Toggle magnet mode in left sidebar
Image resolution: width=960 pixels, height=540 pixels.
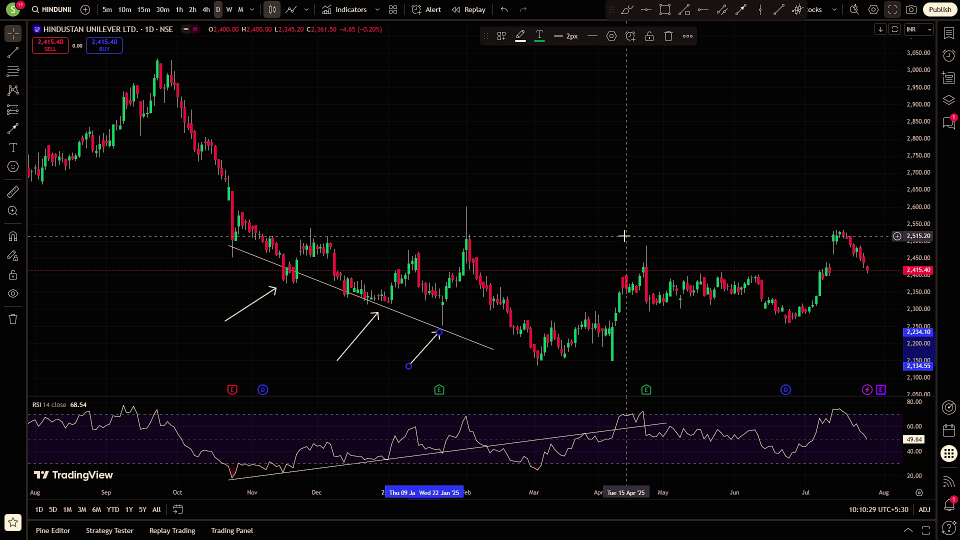pos(13,236)
